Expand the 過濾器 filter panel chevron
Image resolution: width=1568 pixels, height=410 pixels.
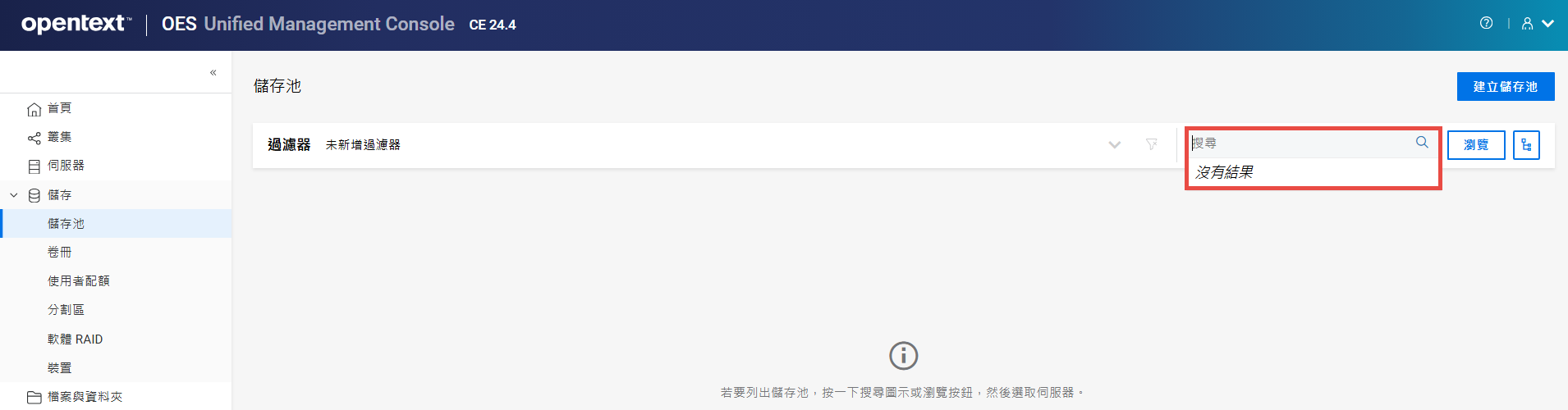point(1114,145)
